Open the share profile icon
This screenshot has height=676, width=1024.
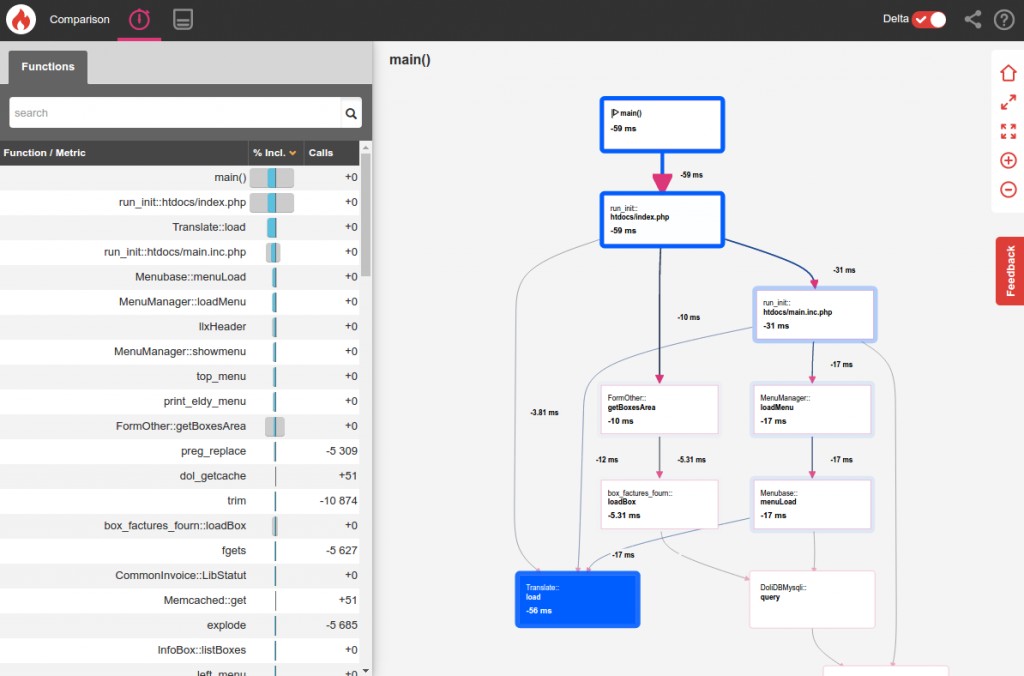point(972,20)
